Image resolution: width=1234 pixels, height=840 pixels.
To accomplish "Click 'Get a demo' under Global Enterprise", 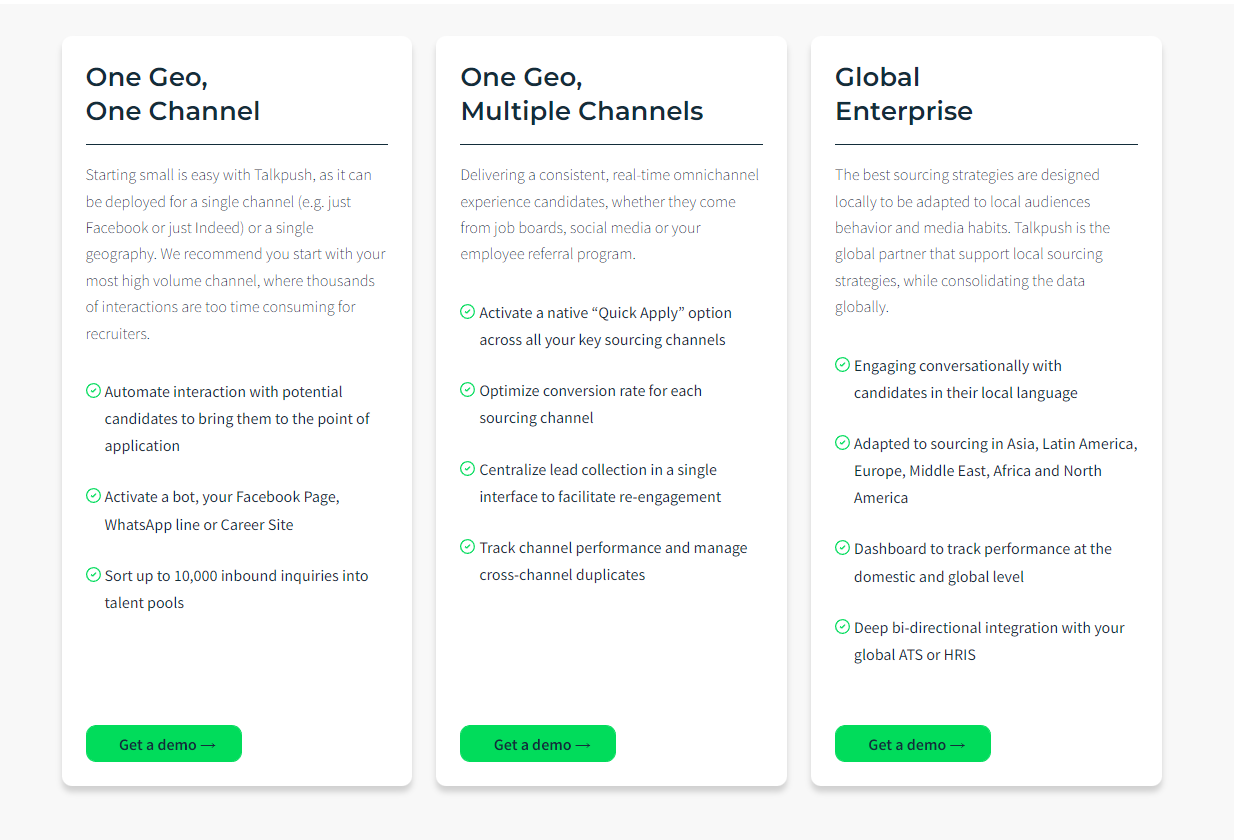I will [x=912, y=743].
